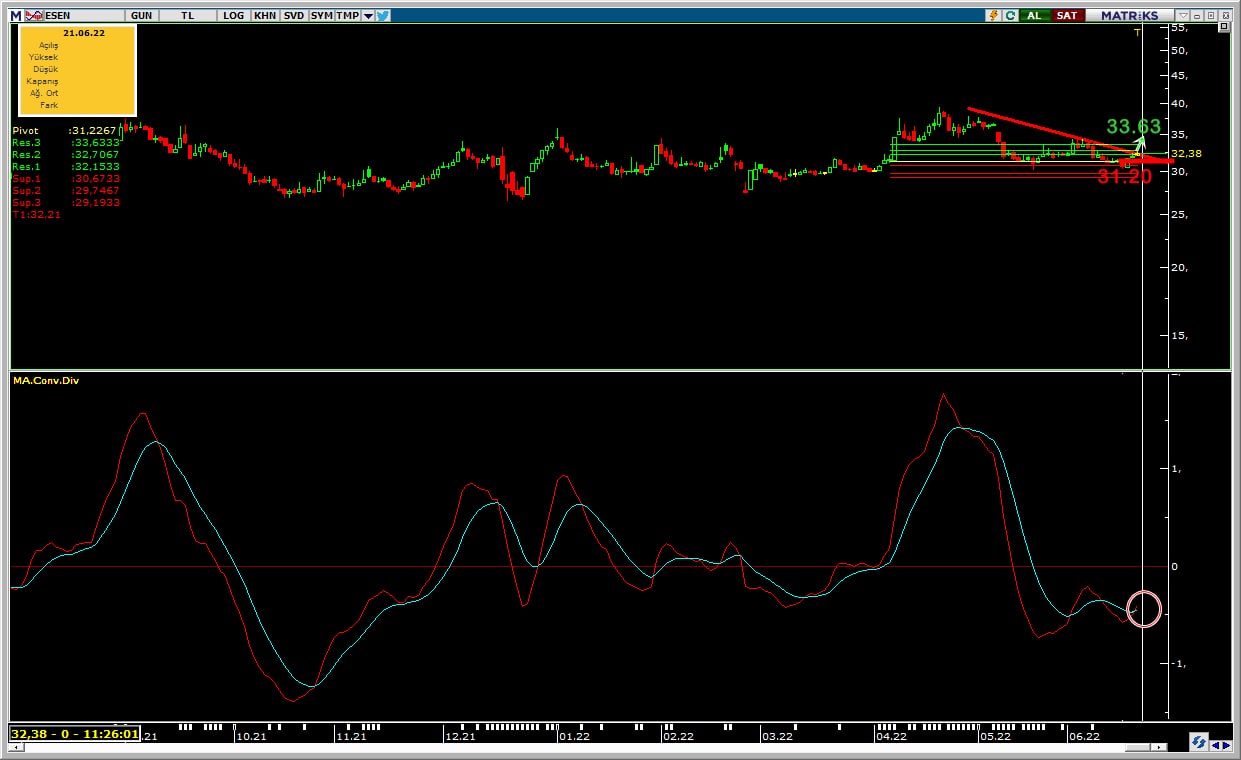Click the orange lightning bolt icon

(x=993, y=16)
